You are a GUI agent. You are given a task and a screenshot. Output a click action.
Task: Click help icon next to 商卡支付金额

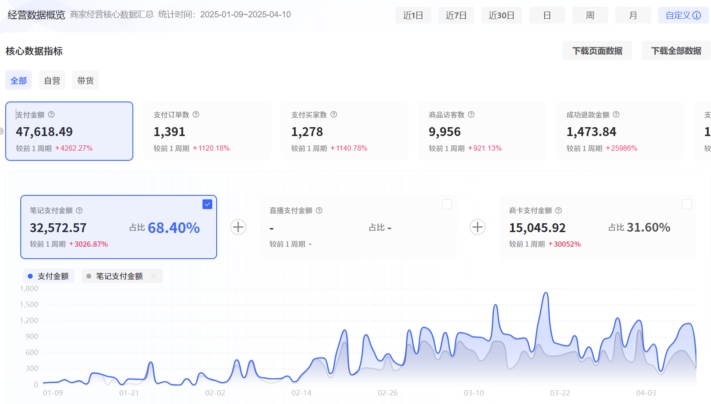point(559,210)
